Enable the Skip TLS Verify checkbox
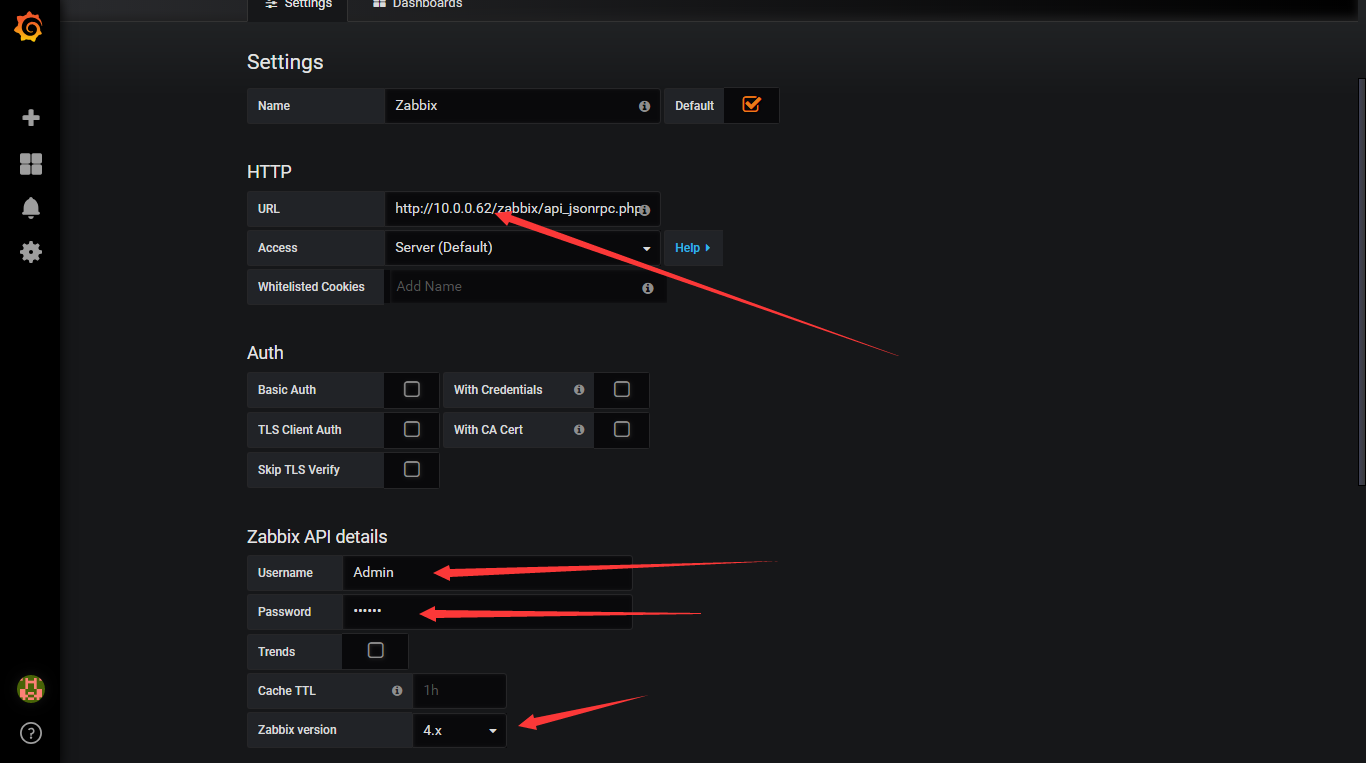Viewport: 1366px width, 763px height. tap(412, 469)
